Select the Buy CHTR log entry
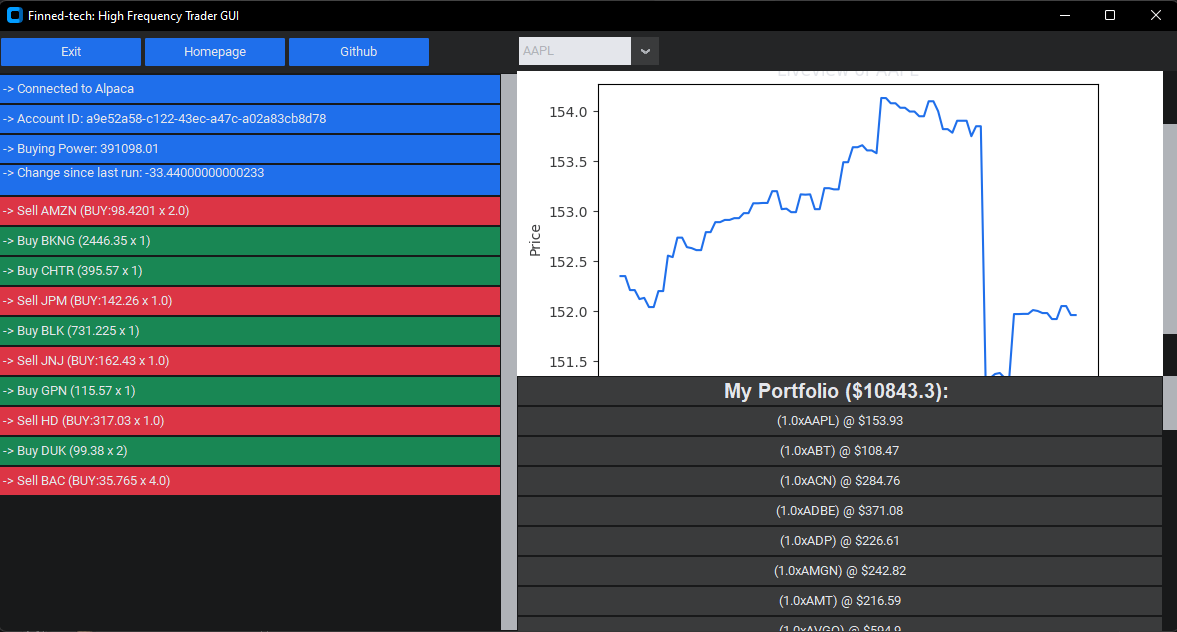This screenshot has height=632, width=1177. [250, 271]
